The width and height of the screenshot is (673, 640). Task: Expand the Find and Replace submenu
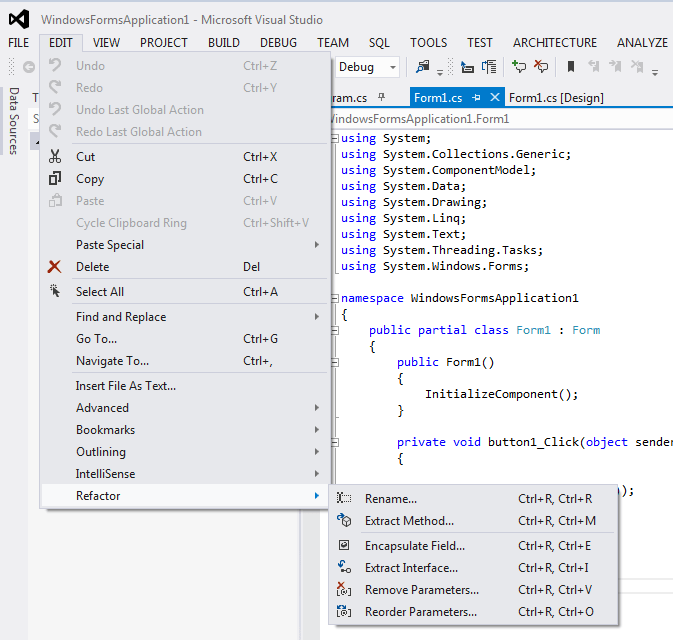(317, 316)
